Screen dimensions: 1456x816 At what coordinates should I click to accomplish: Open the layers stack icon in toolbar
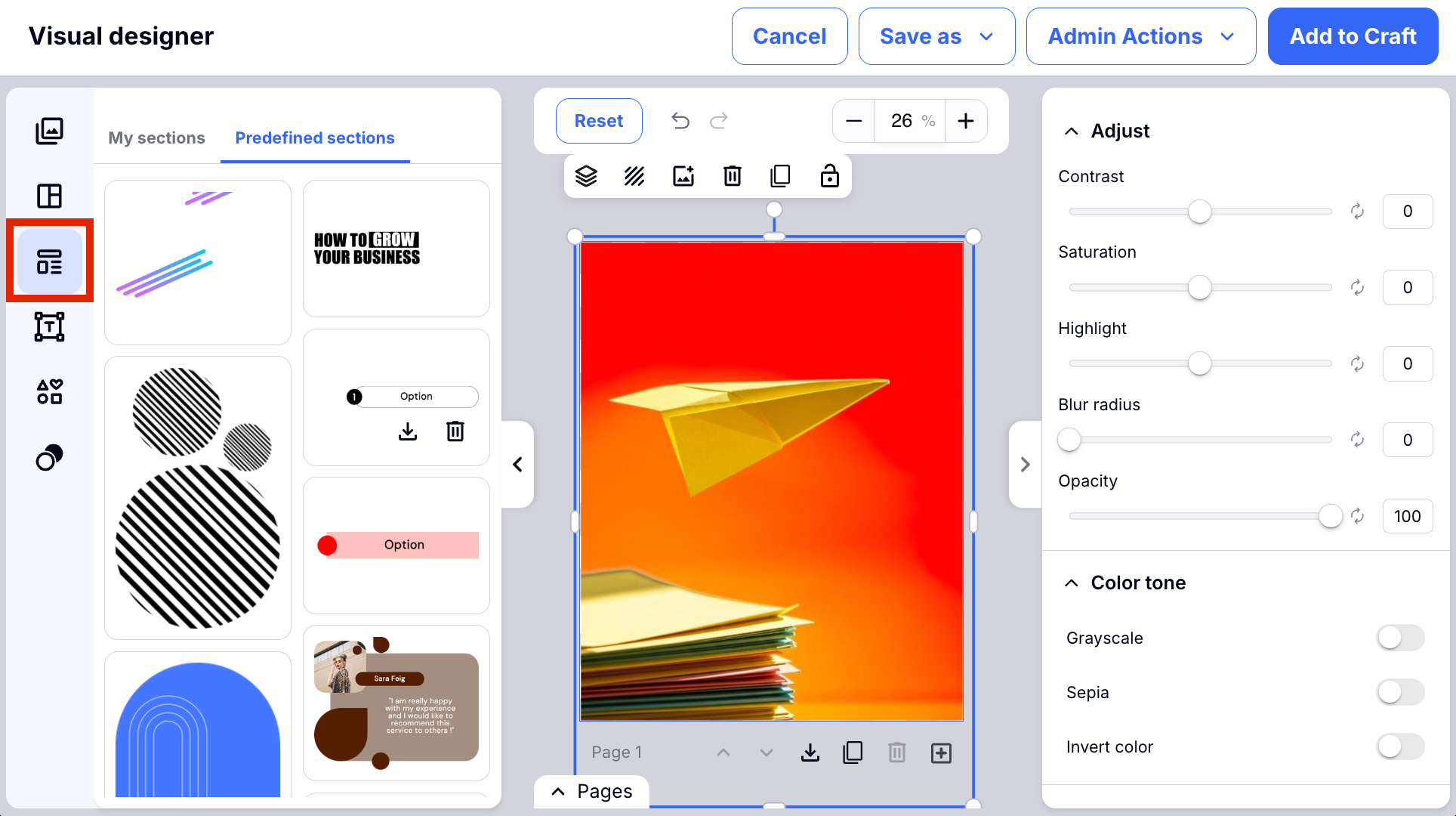point(586,176)
